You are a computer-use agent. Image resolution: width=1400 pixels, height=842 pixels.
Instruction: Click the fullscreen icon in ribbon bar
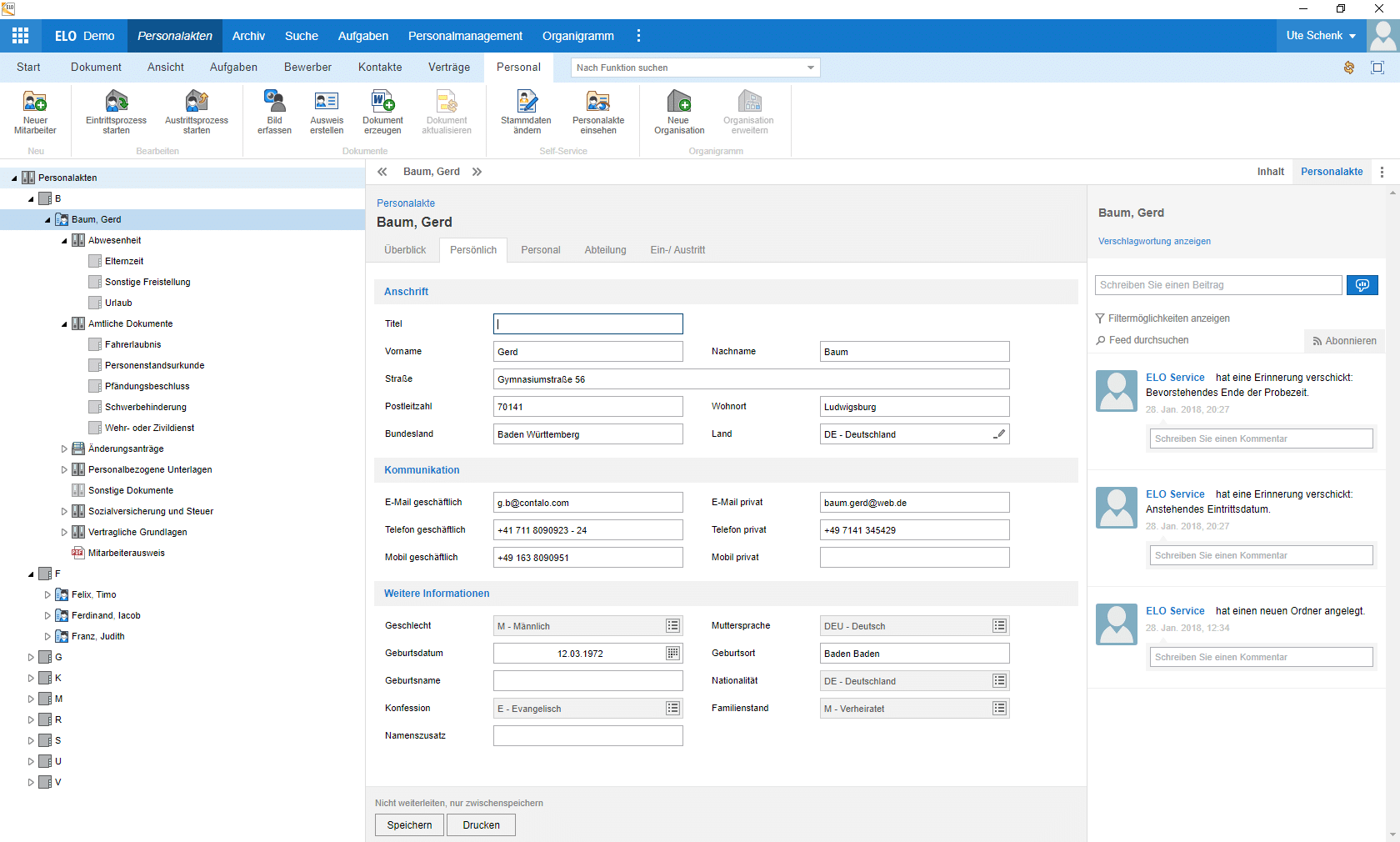[x=1377, y=68]
